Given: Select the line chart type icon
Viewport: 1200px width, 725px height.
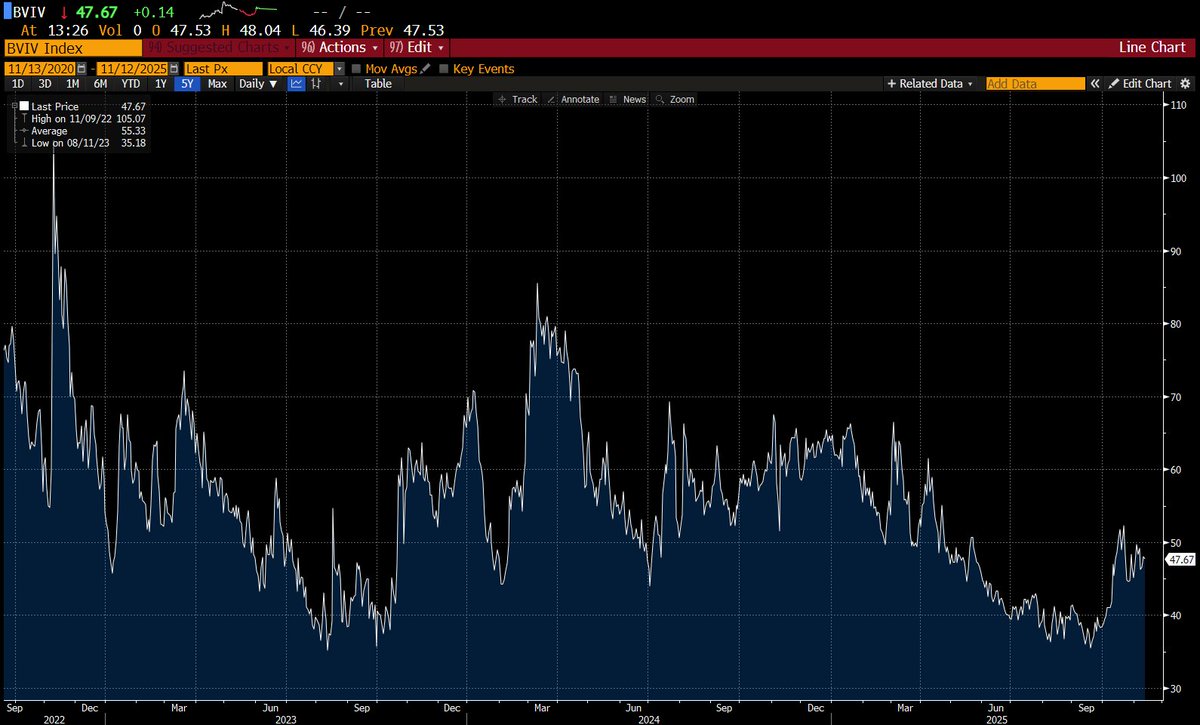Looking at the screenshot, I should click(296, 84).
